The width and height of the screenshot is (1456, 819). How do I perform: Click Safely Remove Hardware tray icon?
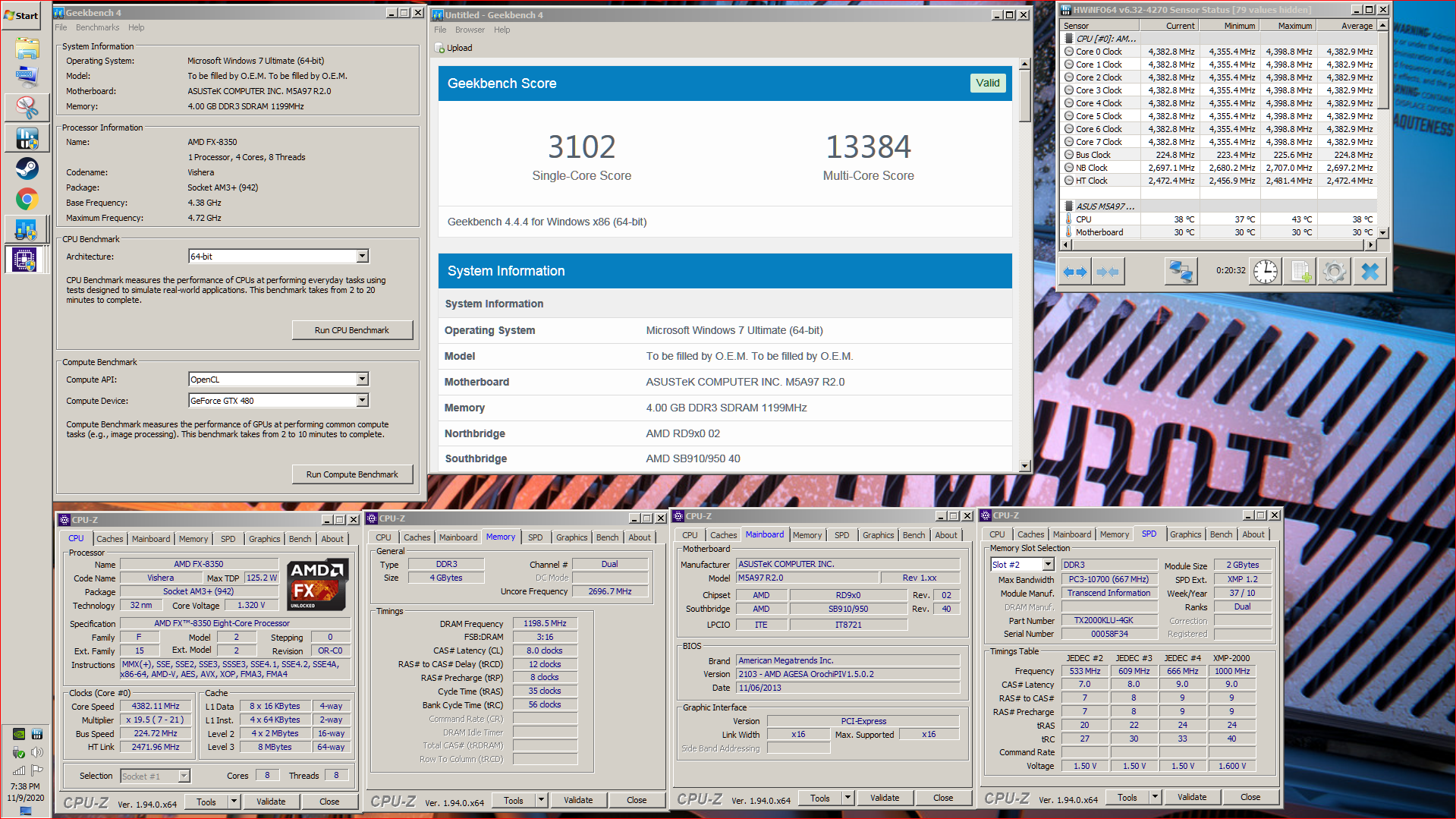pyautogui.click(x=19, y=752)
